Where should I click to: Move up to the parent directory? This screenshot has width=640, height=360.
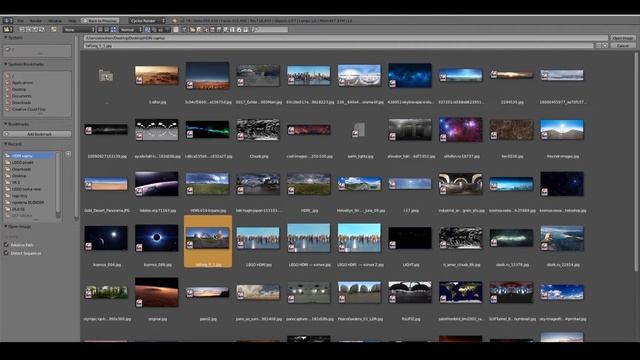coord(35,29)
